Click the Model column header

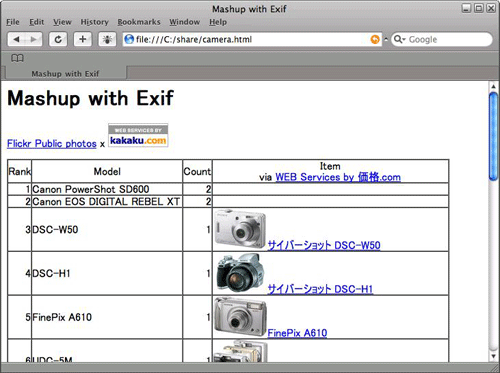coord(107,172)
